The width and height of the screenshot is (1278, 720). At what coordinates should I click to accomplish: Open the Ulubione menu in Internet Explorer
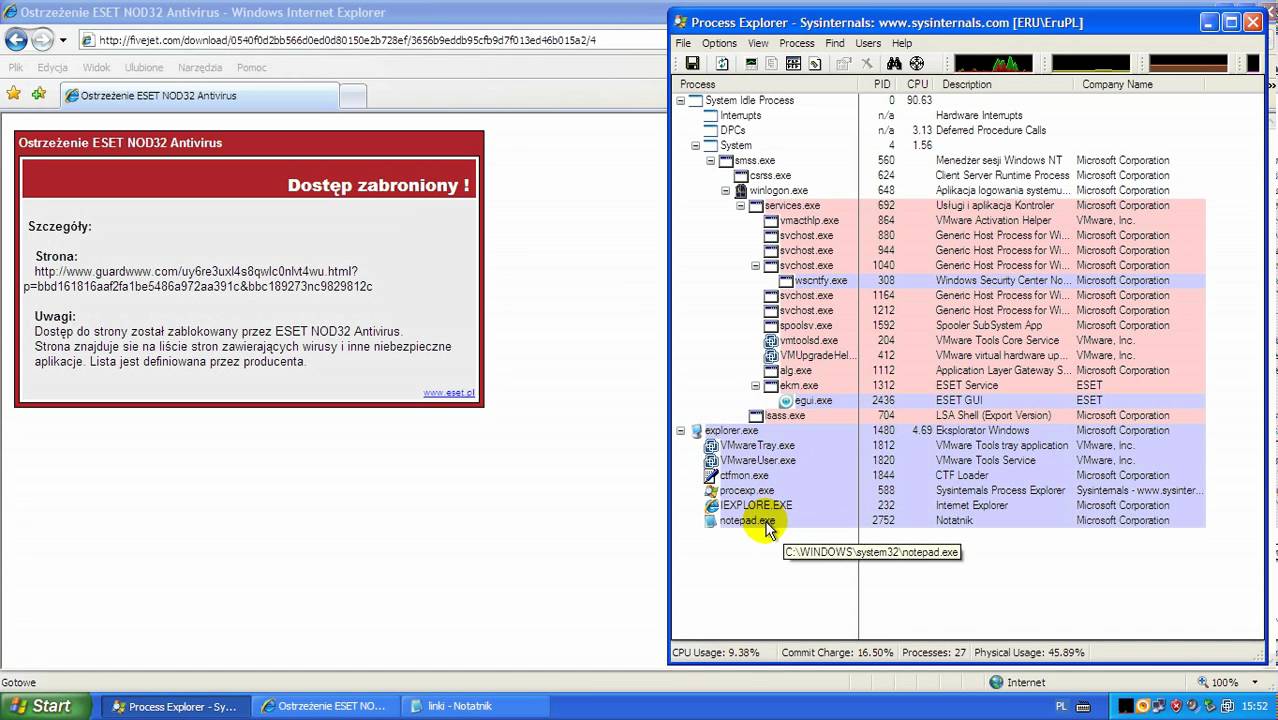pyautogui.click(x=144, y=67)
